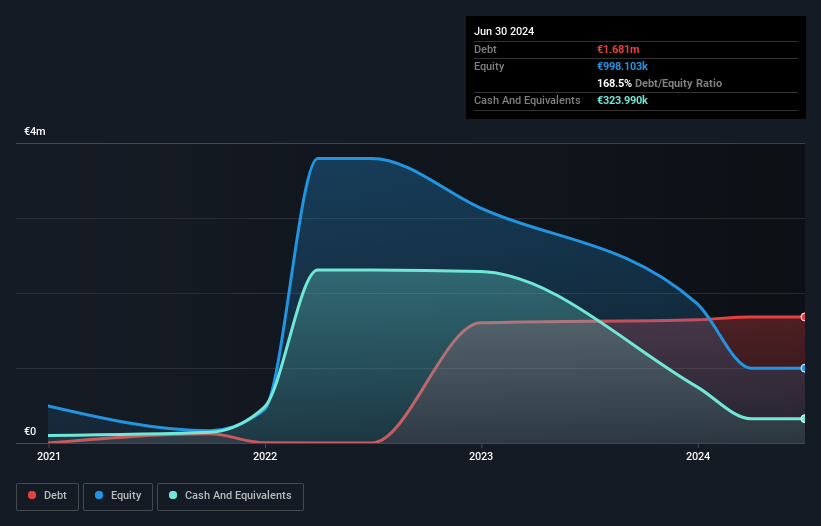Click the 2021 x-axis label

tap(49, 456)
